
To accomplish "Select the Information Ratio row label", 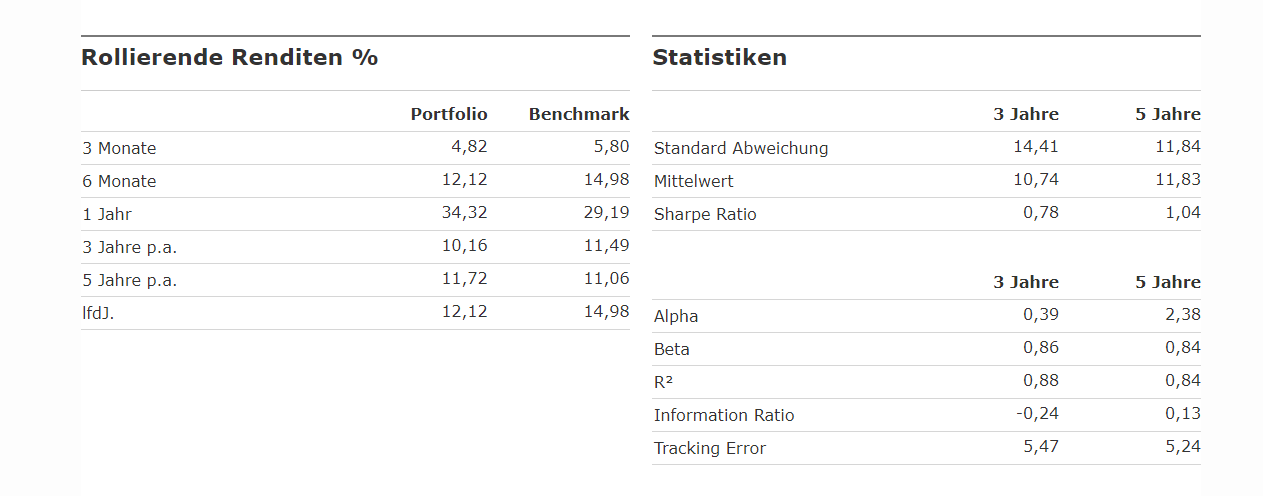I will click(724, 415).
